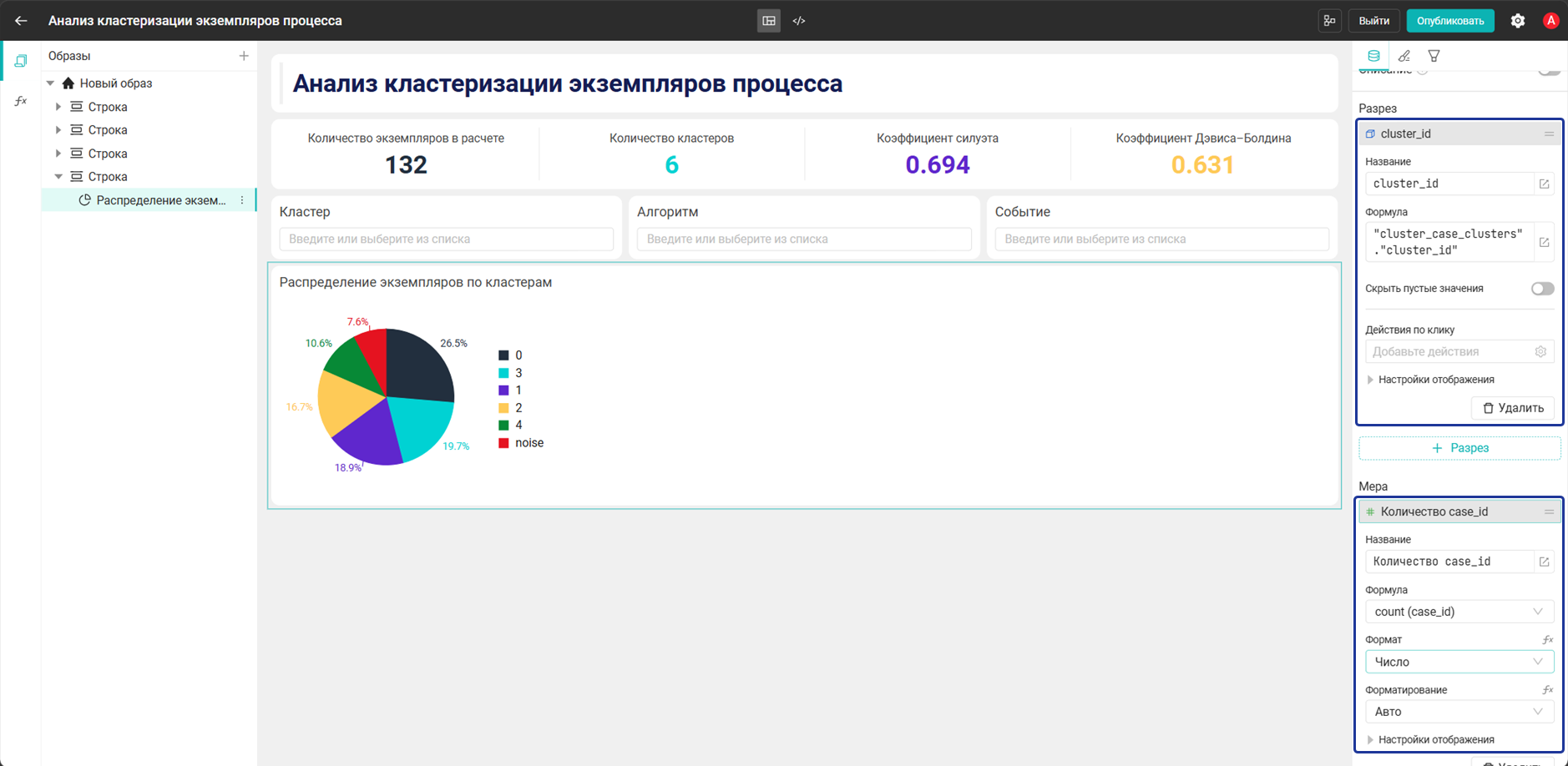Click fx icon next to Формат
Image resolution: width=1568 pixels, height=766 pixels.
(1547, 640)
